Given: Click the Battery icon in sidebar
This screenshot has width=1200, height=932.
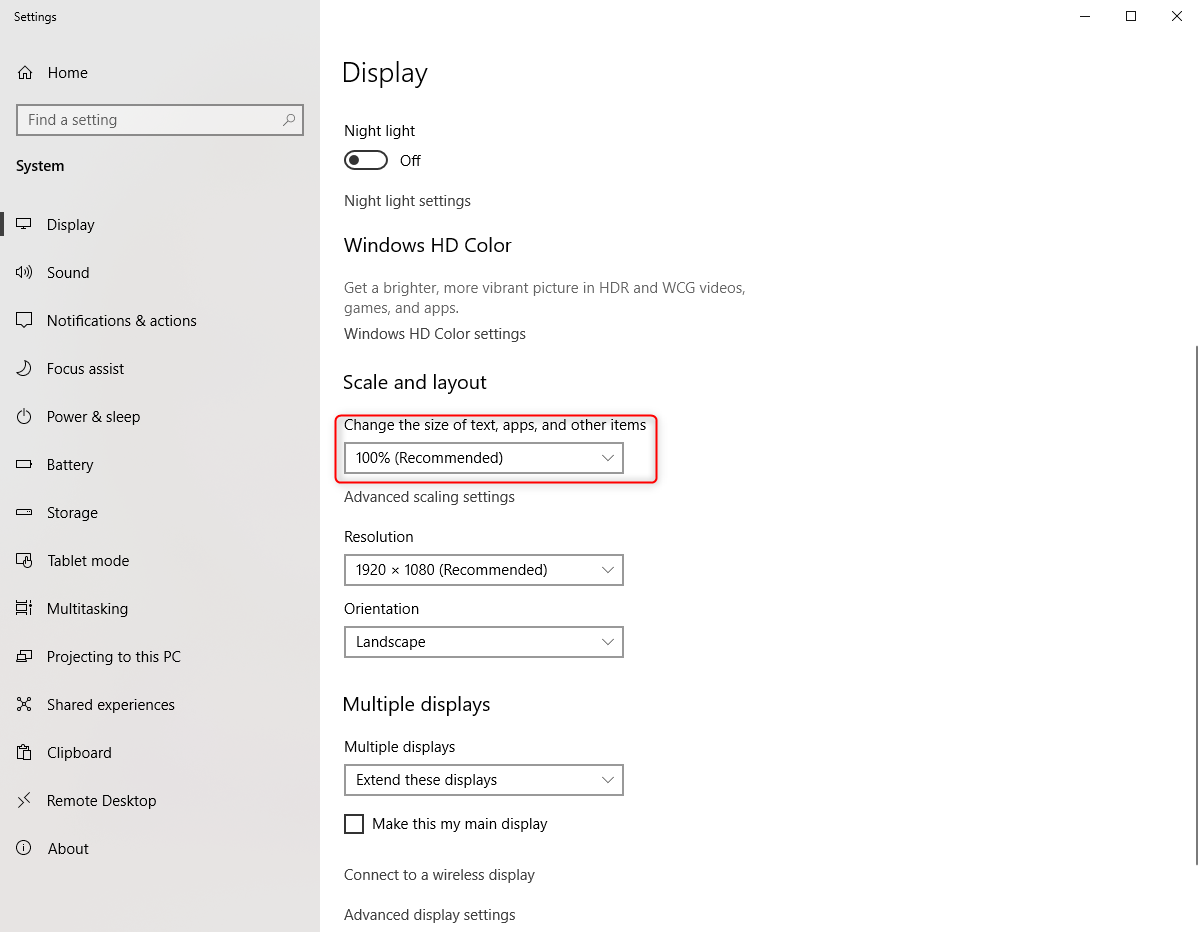Looking at the screenshot, I should (x=25, y=465).
